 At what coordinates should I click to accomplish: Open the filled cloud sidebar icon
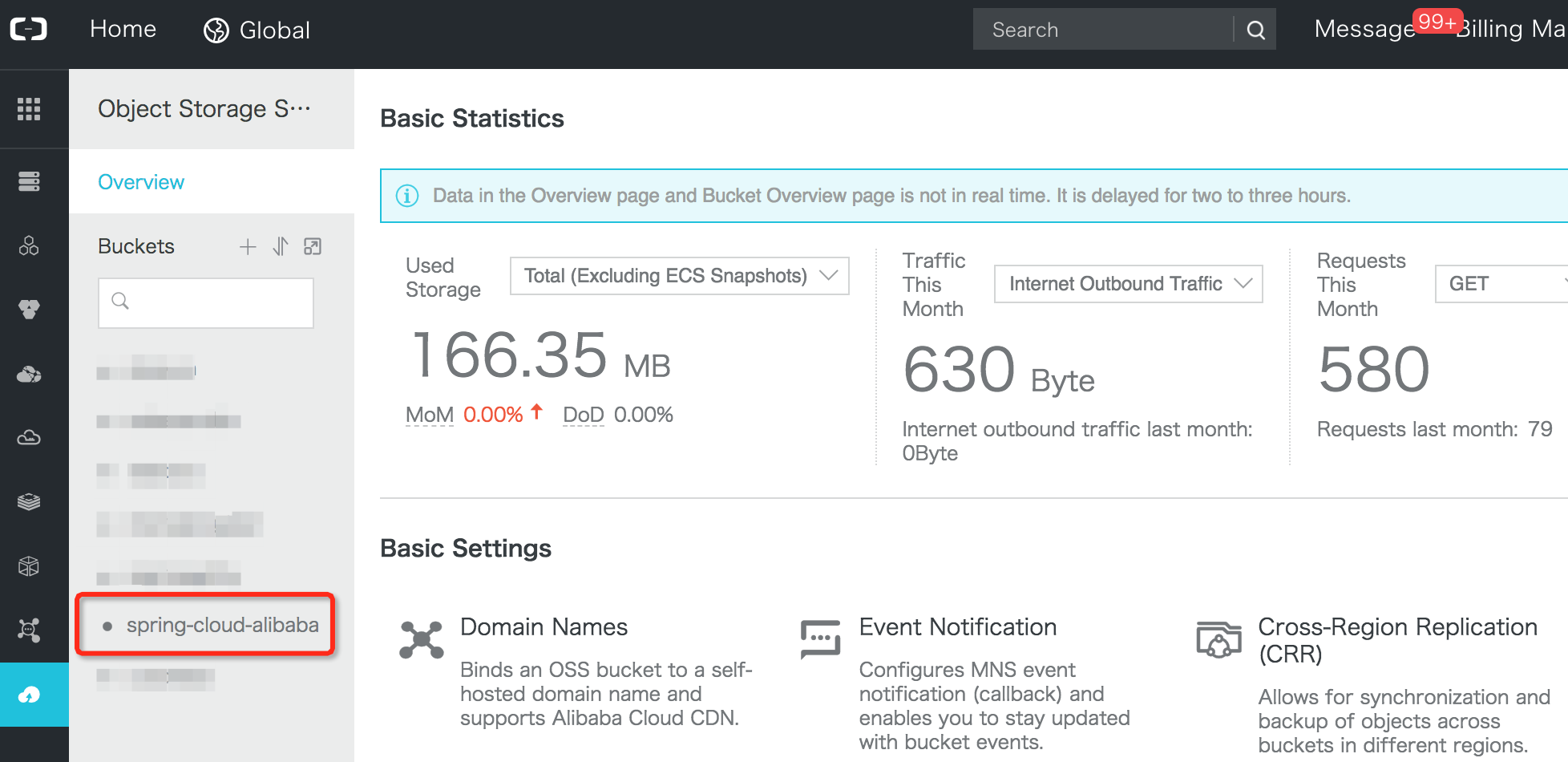pos(29,374)
